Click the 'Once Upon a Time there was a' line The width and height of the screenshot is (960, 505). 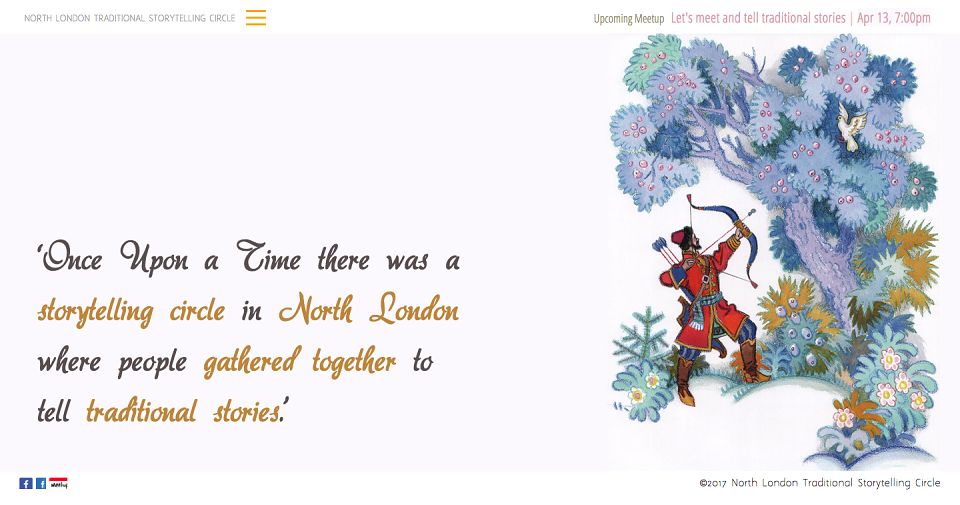click(248, 257)
